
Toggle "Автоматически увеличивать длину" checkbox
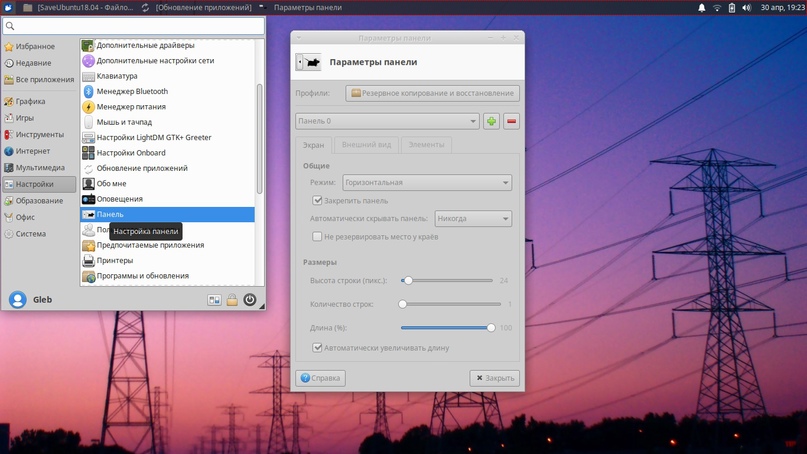coord(318,348)
